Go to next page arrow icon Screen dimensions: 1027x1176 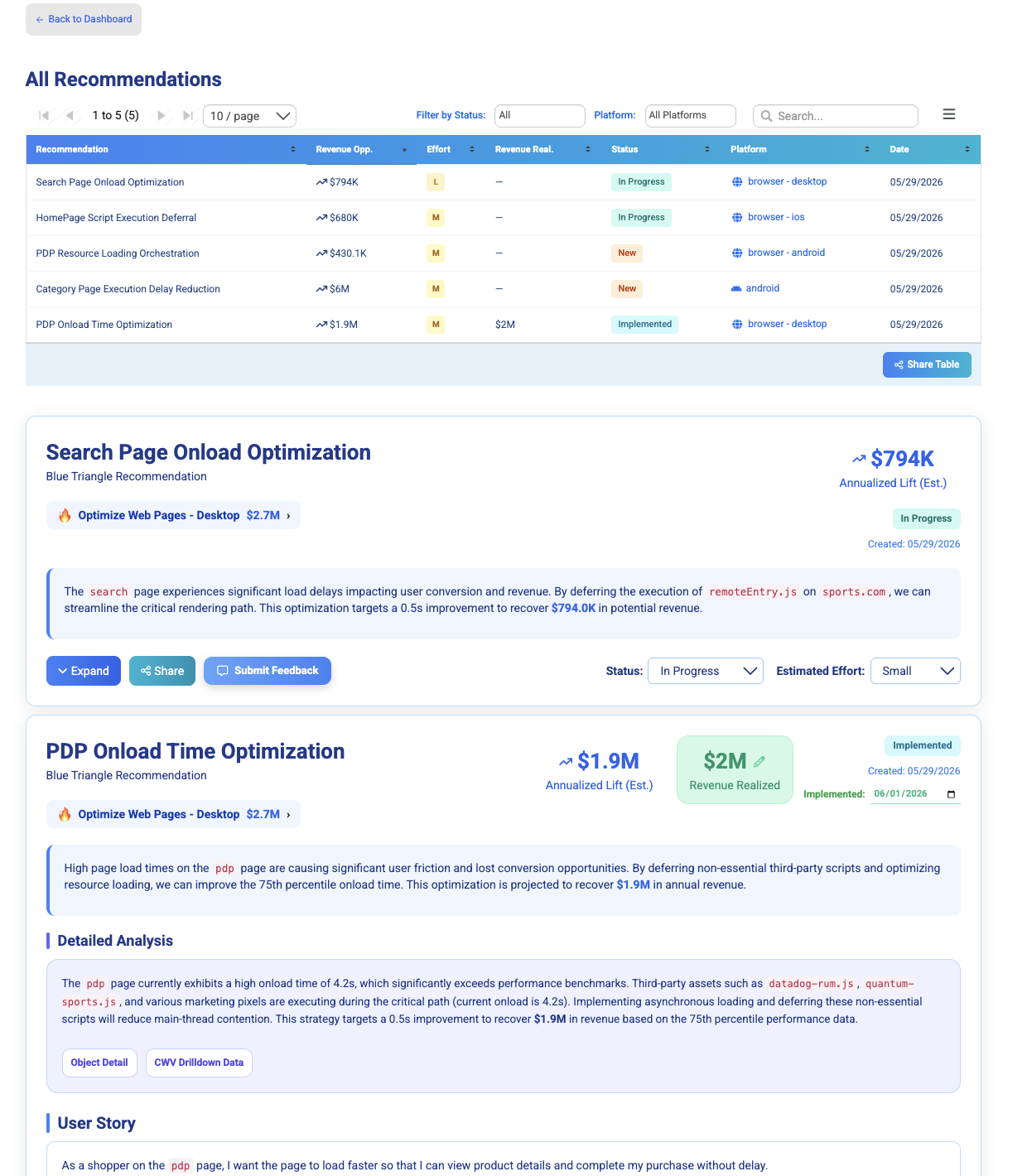pos(162,116)
